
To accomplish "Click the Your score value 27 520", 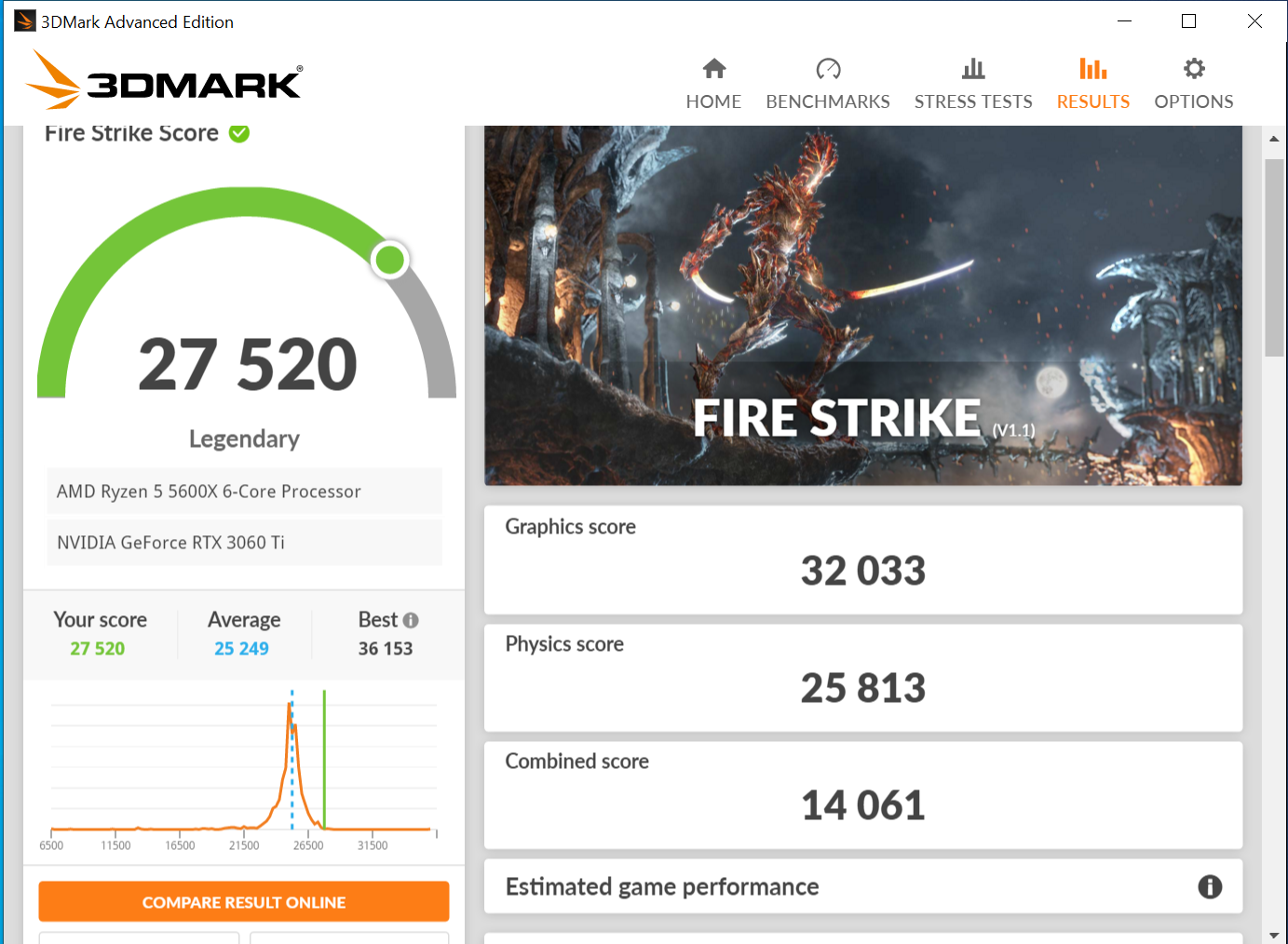I will coord(98,649).
